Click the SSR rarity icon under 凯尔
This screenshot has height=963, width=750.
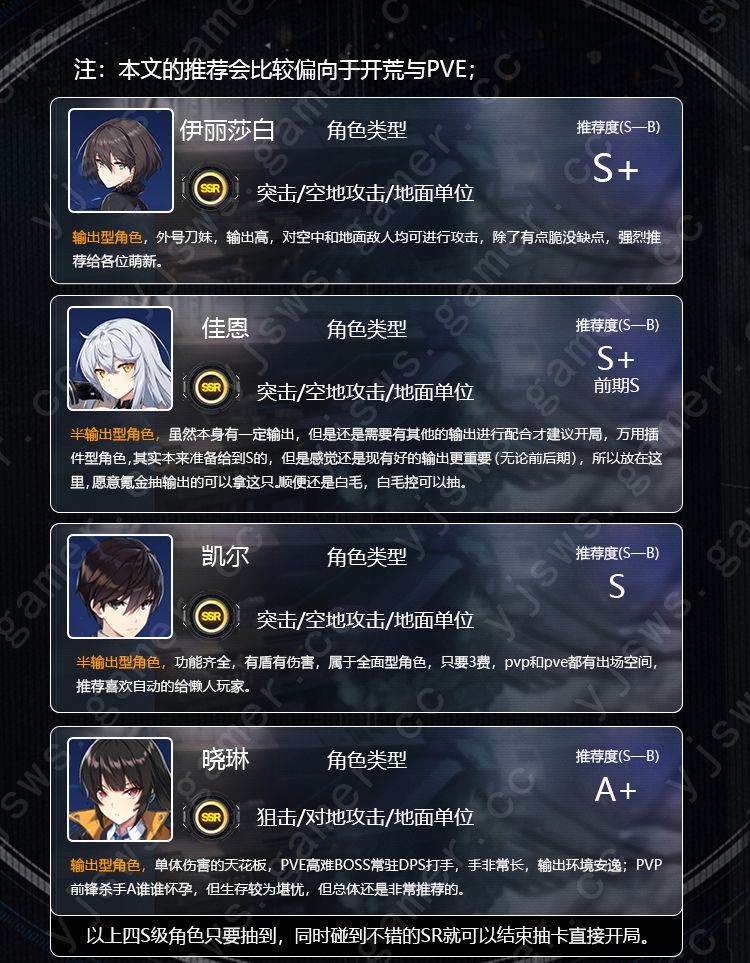coord(211,616)
